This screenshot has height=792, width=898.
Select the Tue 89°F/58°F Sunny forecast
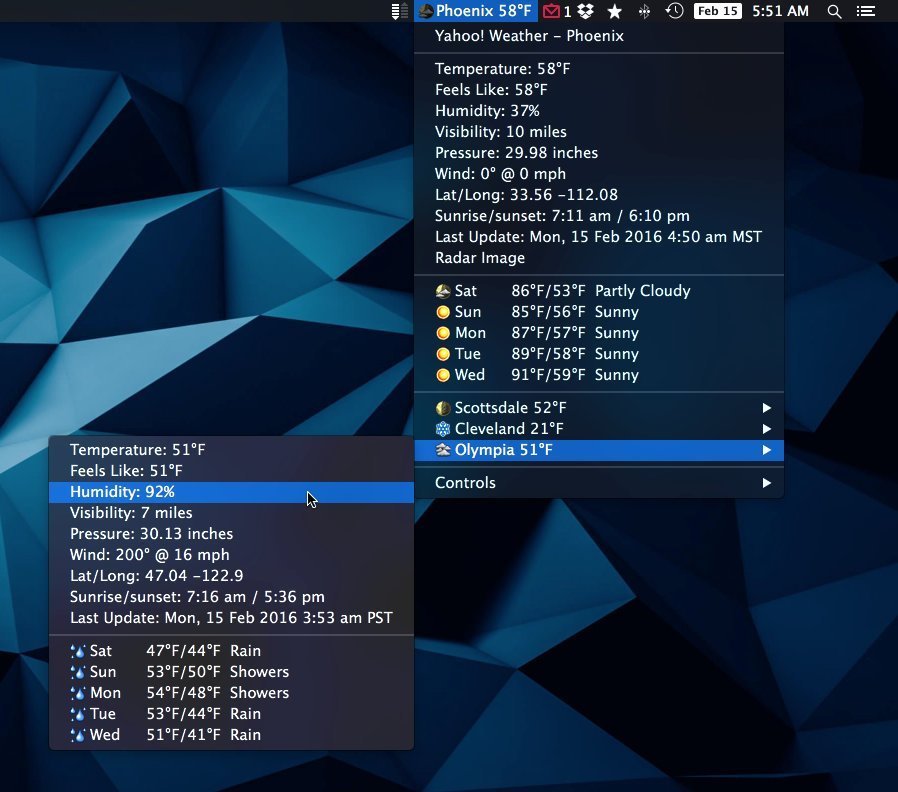598,354
